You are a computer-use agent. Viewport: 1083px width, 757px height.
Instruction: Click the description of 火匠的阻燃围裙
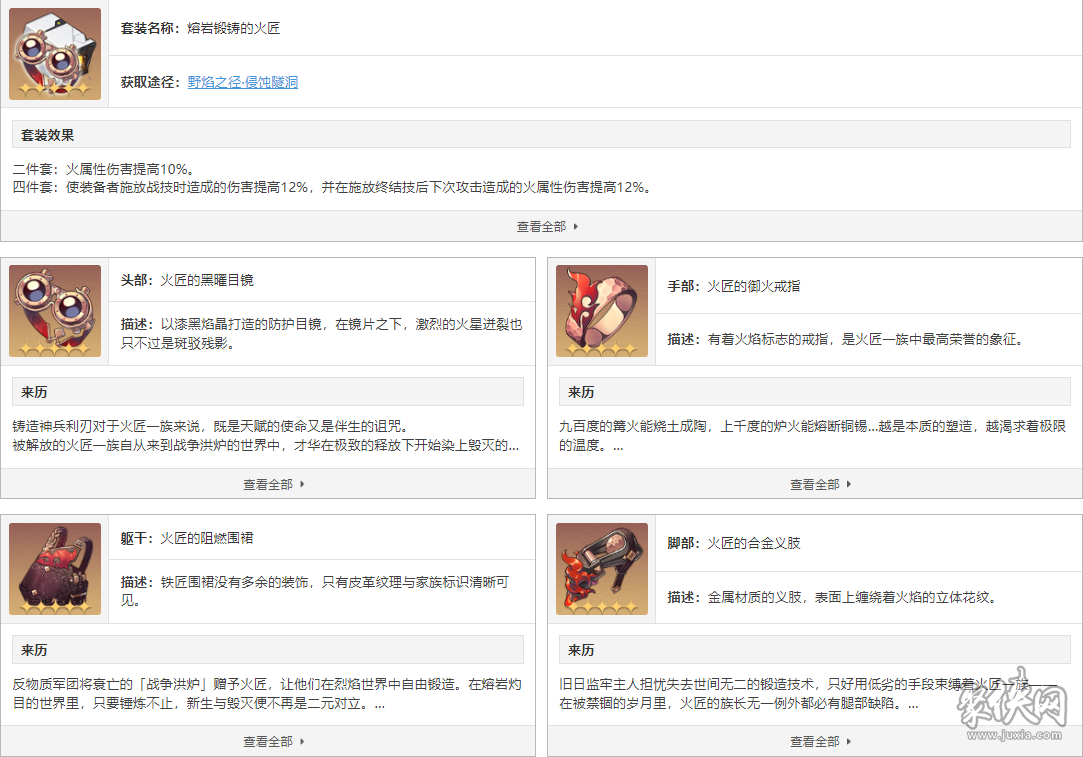tap(315, 591)
